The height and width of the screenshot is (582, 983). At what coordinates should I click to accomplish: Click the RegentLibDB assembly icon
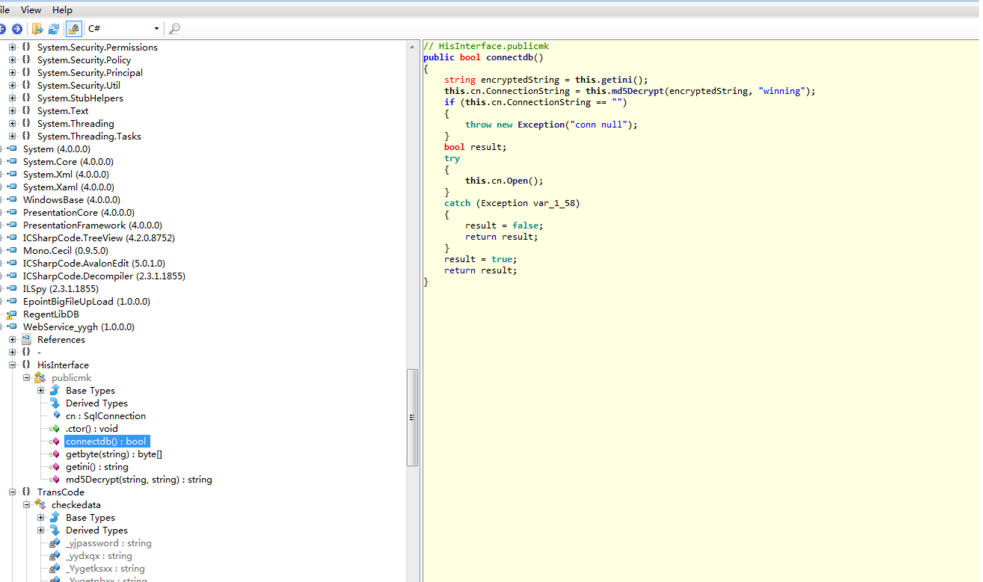tap(12, 314)
